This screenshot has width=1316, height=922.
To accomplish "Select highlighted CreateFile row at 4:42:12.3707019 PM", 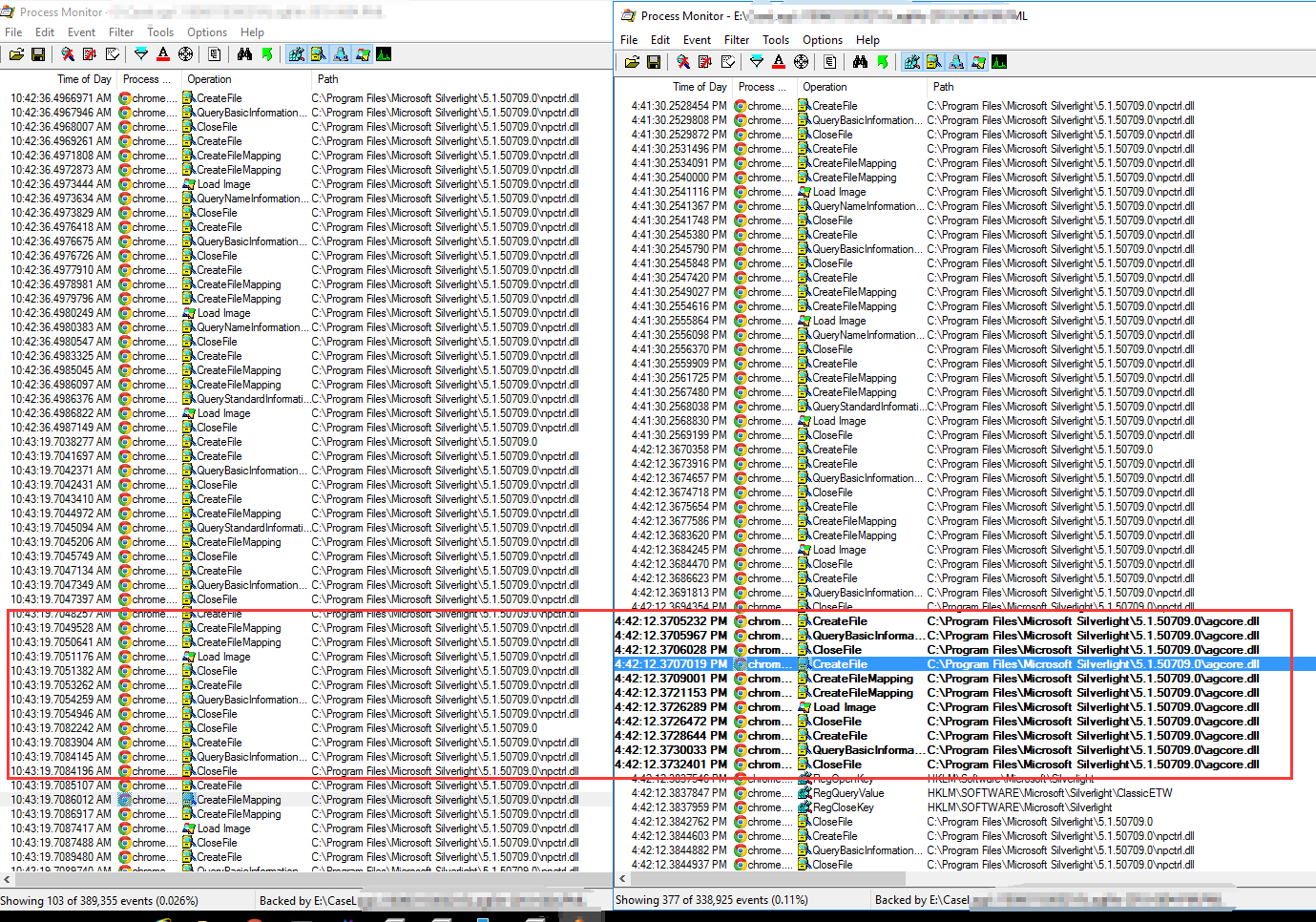I will click(x=965, y=664).
